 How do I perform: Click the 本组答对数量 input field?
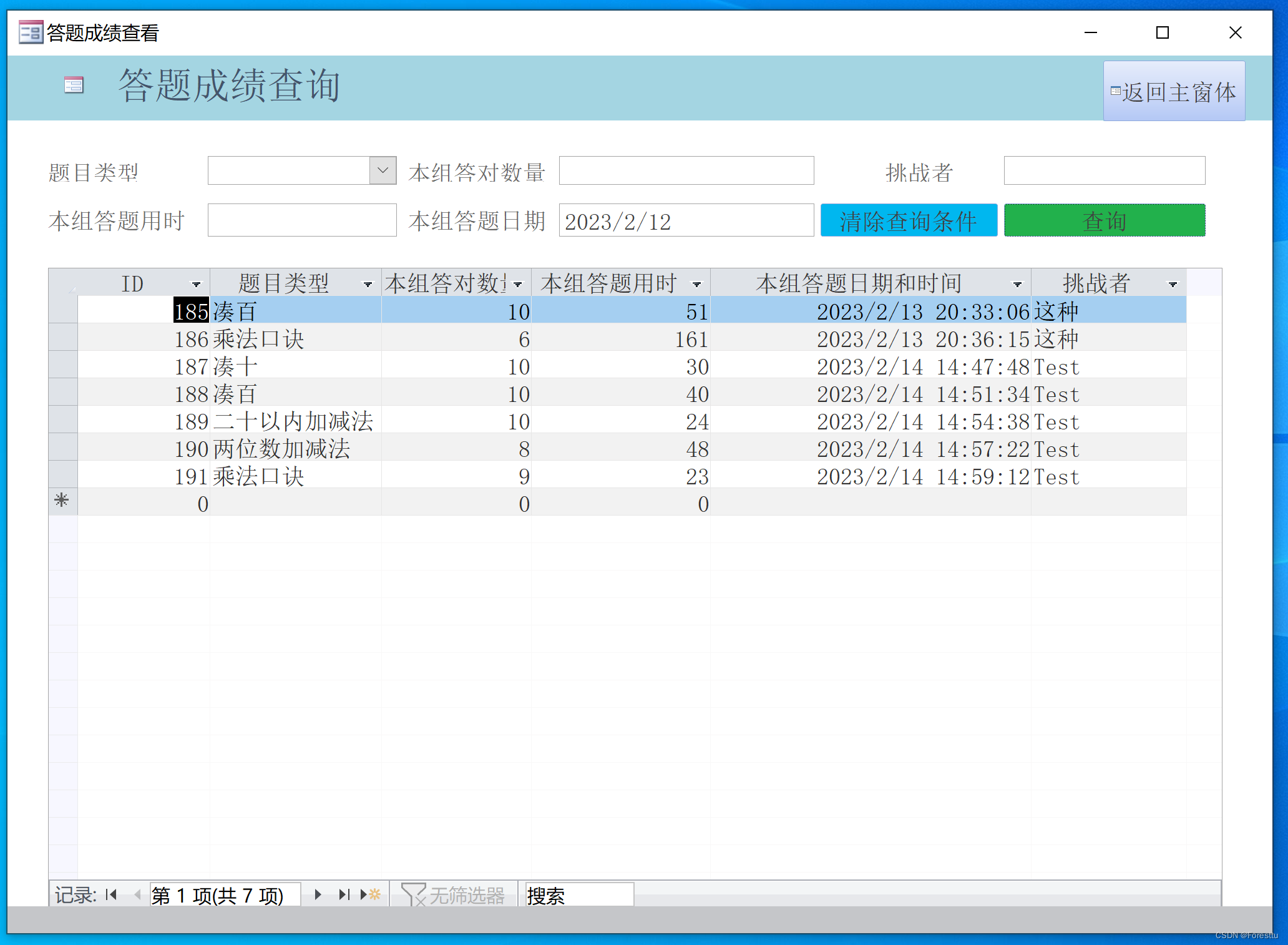pos(686,170)
